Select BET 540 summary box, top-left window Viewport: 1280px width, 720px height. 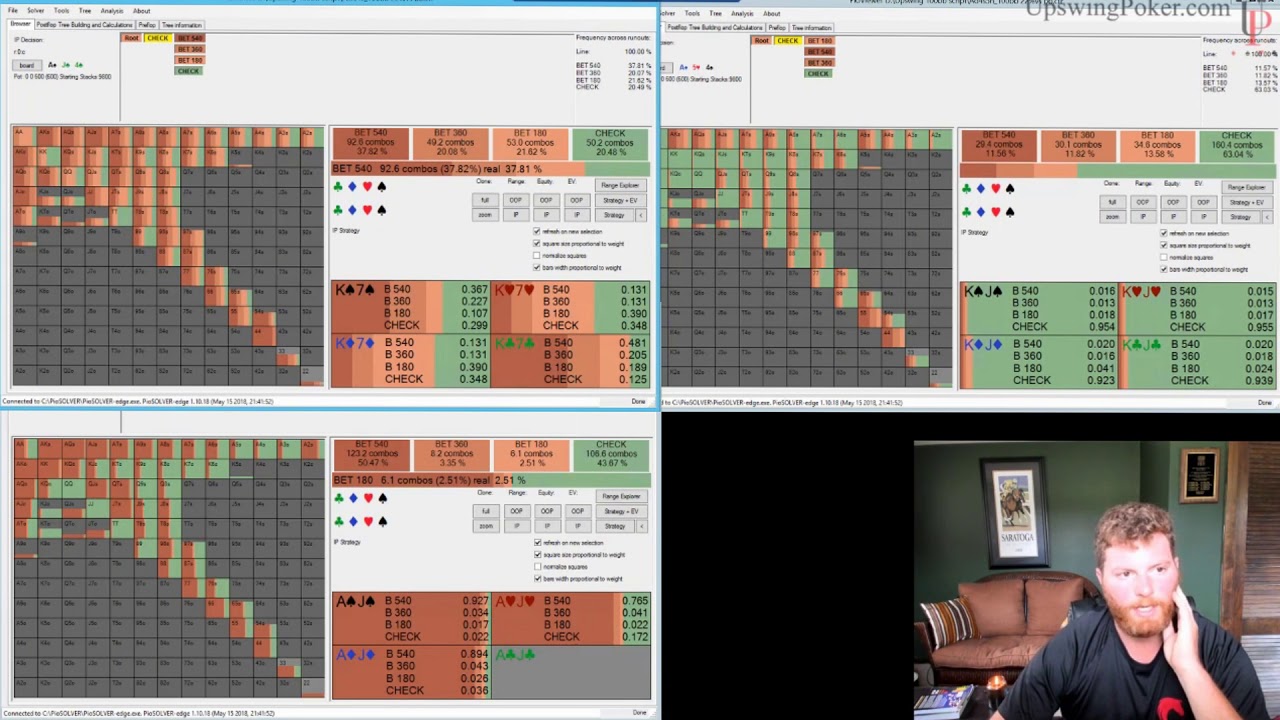(x=371, y=143)
